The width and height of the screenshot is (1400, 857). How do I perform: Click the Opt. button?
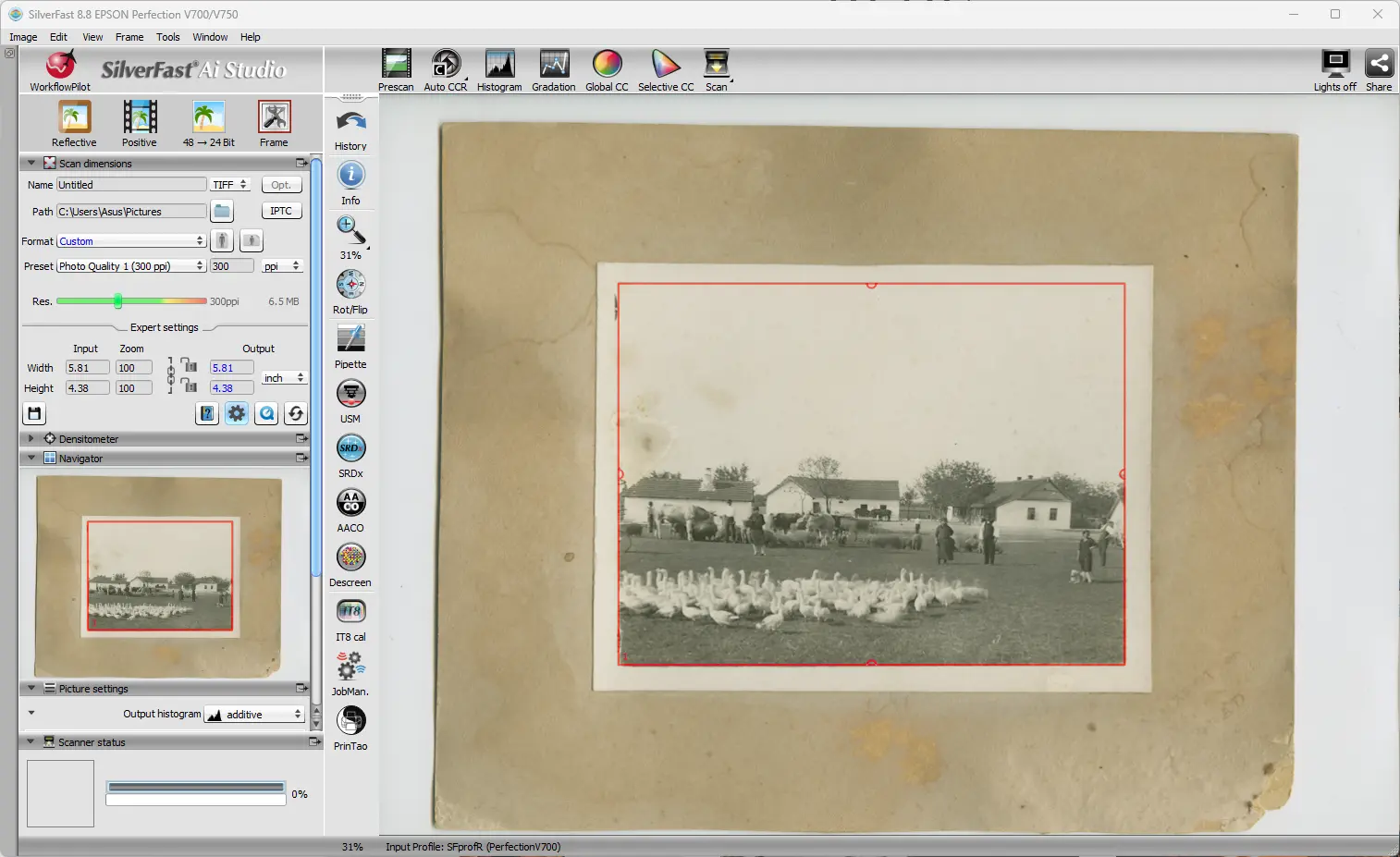point(282,185)
